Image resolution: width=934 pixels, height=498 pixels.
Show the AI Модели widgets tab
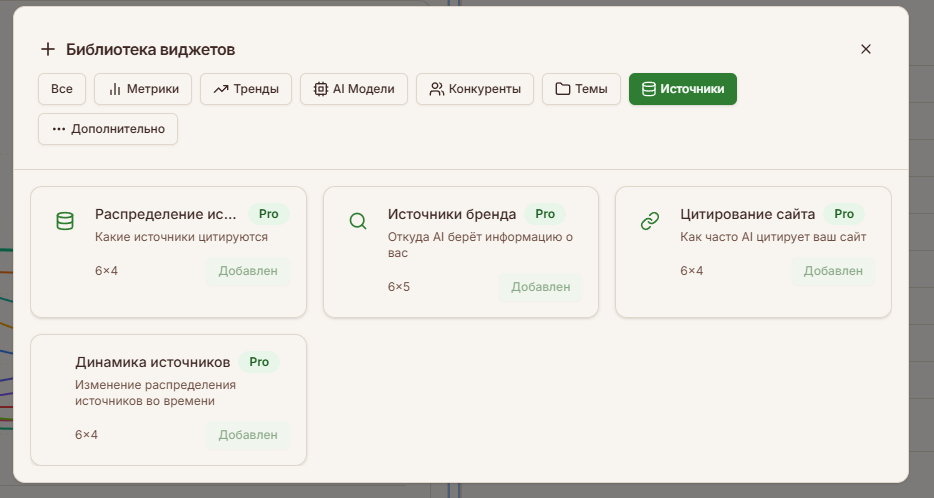[x=354, y=89]
